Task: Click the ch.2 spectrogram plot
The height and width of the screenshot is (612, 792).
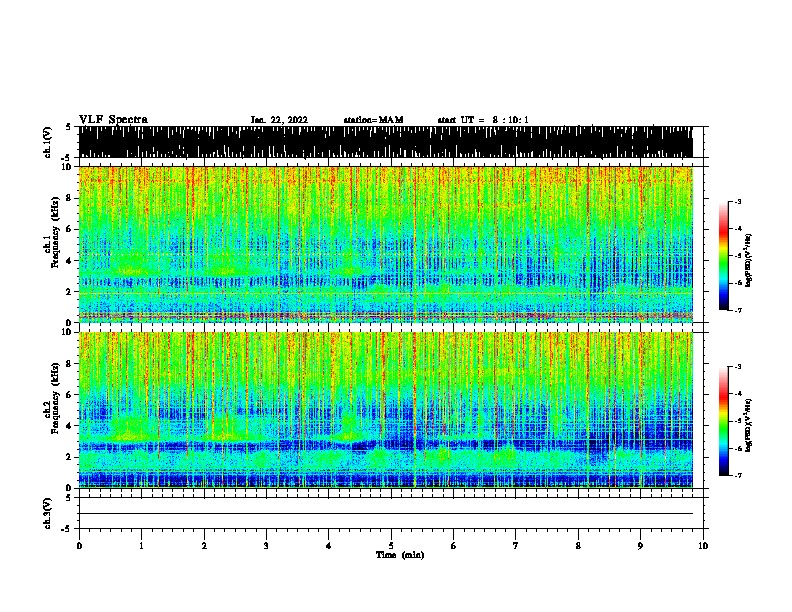Action: pyautogui.click(x=385, y=410)
